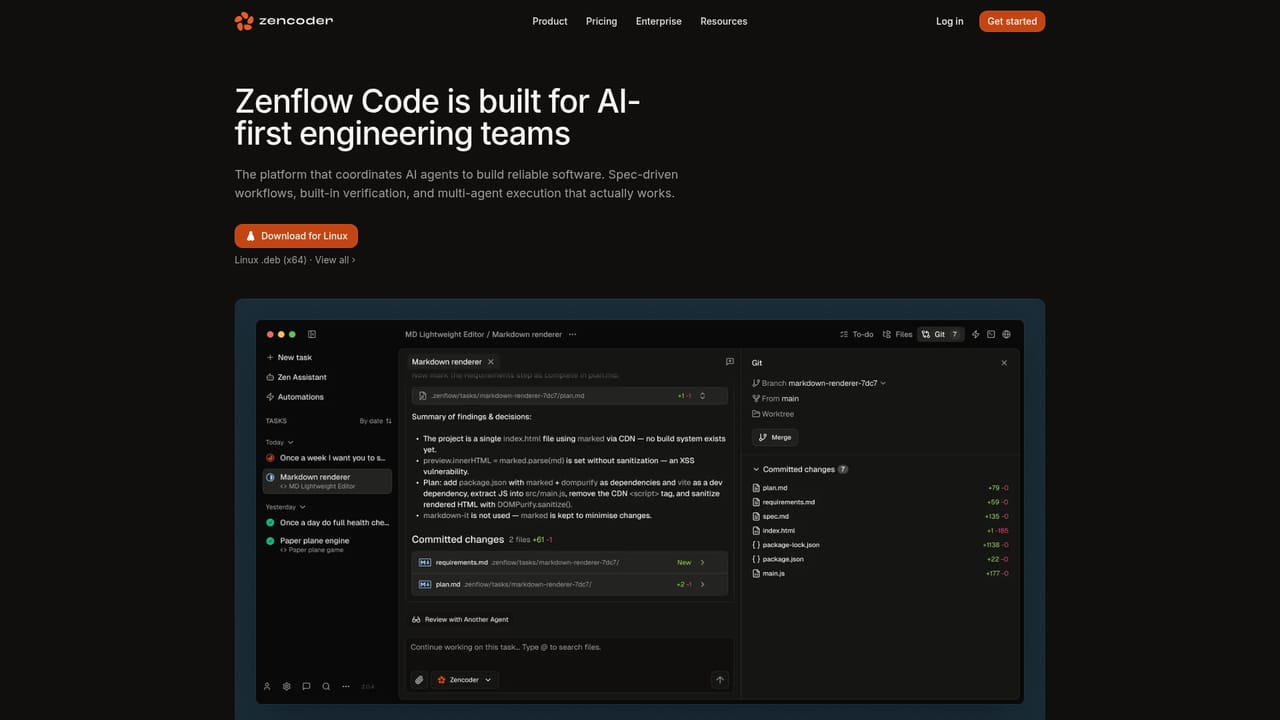1280x720 pixels.
Task: Close the Git panel with the X
Action: click(x=1004, y=363)
